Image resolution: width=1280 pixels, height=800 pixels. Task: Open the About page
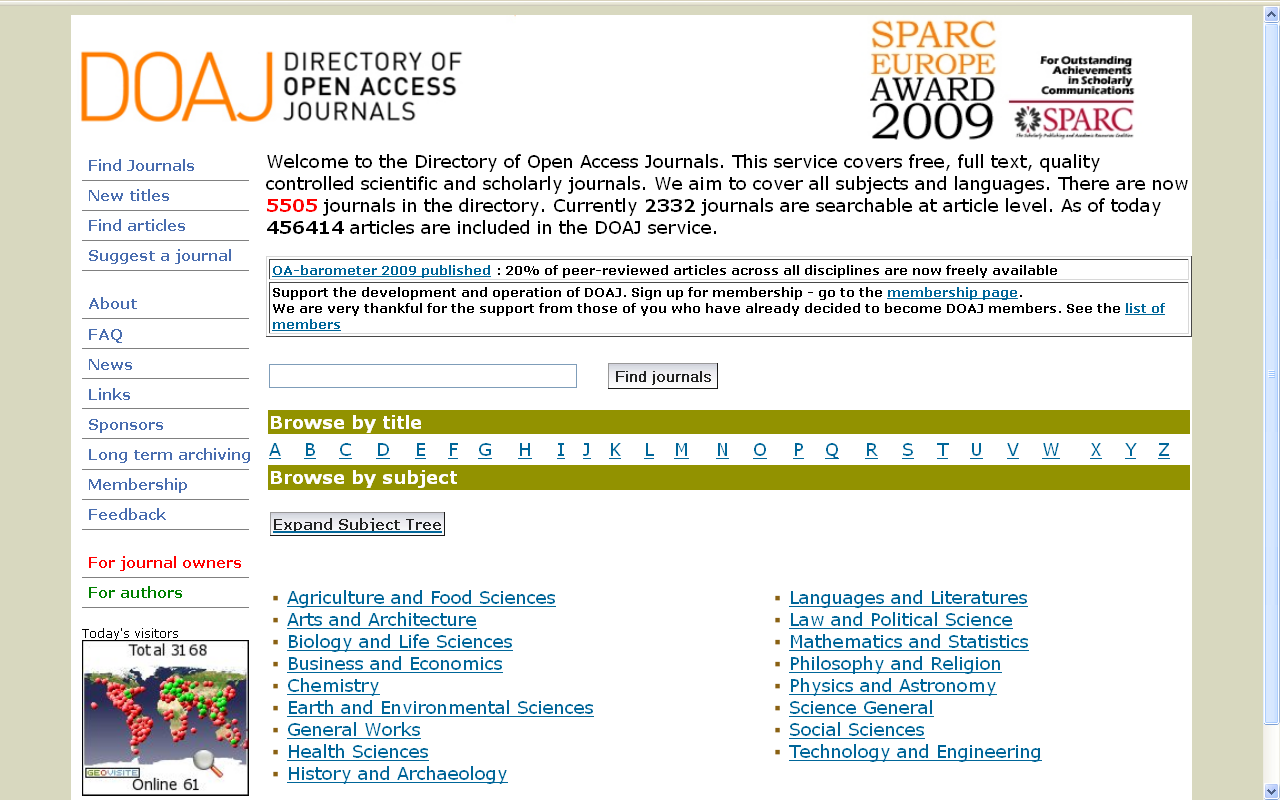[113, 304]
